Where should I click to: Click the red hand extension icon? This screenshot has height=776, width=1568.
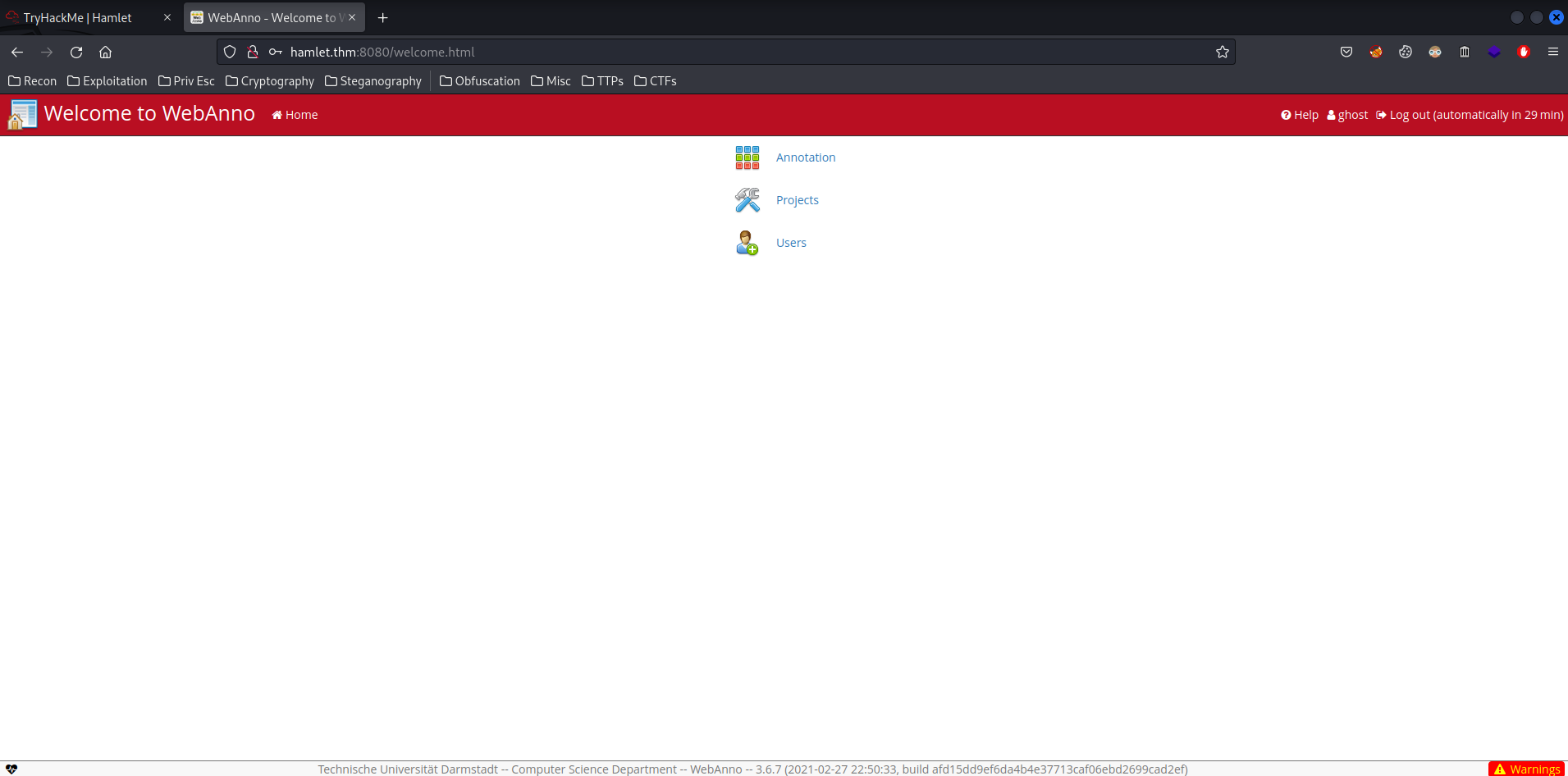point(1524,52)
